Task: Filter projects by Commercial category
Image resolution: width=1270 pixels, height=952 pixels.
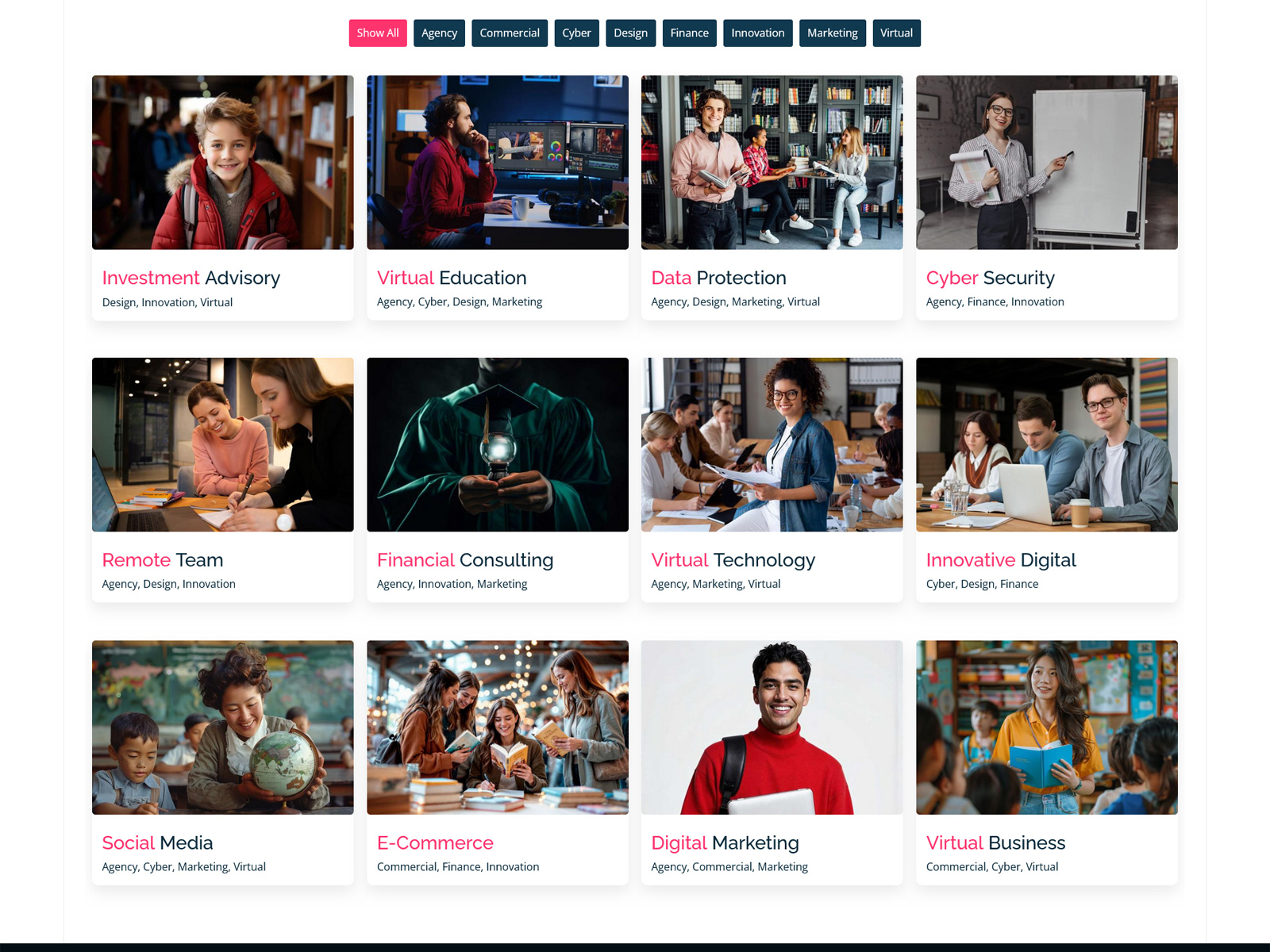Action: (510, 33)
